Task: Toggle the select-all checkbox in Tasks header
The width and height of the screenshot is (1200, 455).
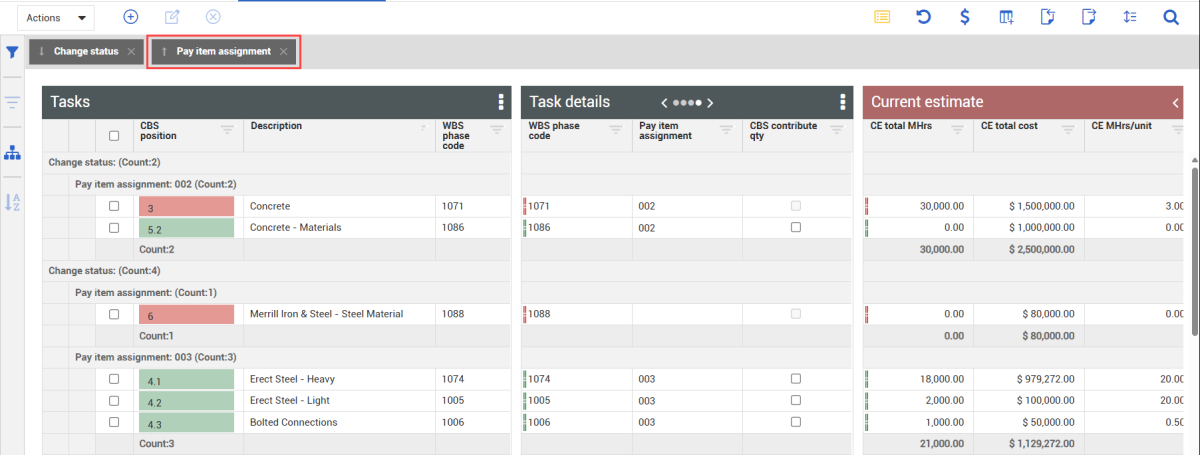Action: click(x=114, y=136)
